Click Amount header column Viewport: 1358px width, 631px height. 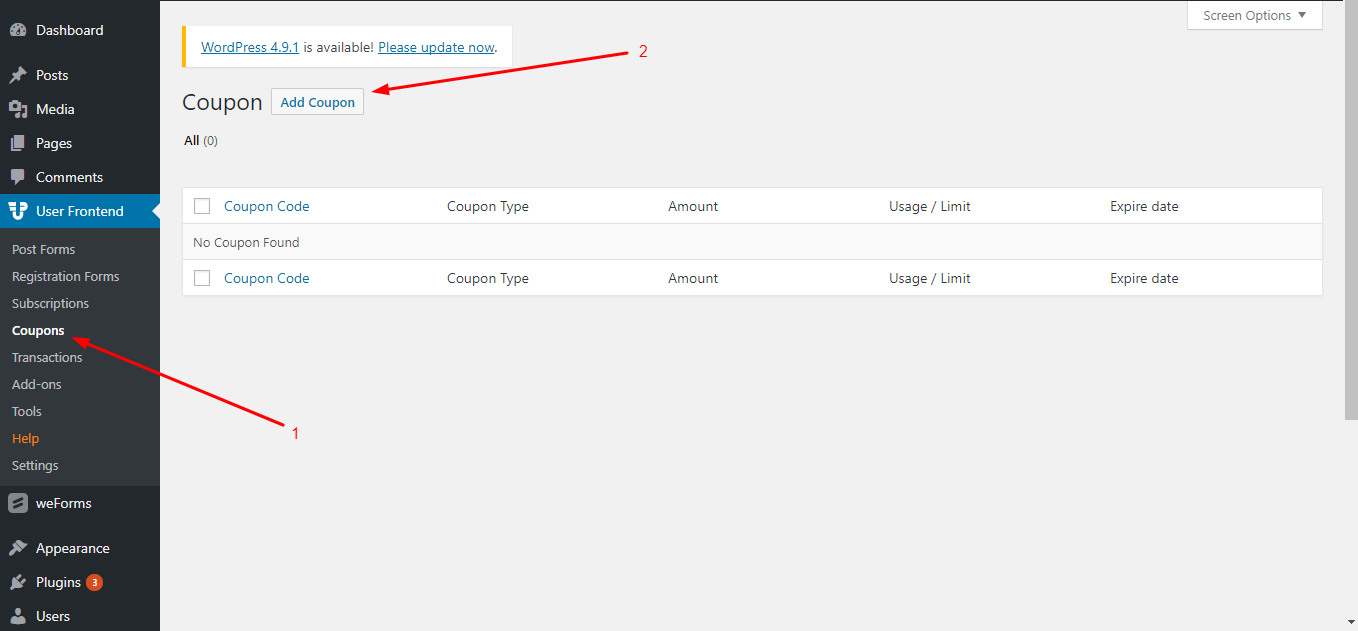point(693,206)
